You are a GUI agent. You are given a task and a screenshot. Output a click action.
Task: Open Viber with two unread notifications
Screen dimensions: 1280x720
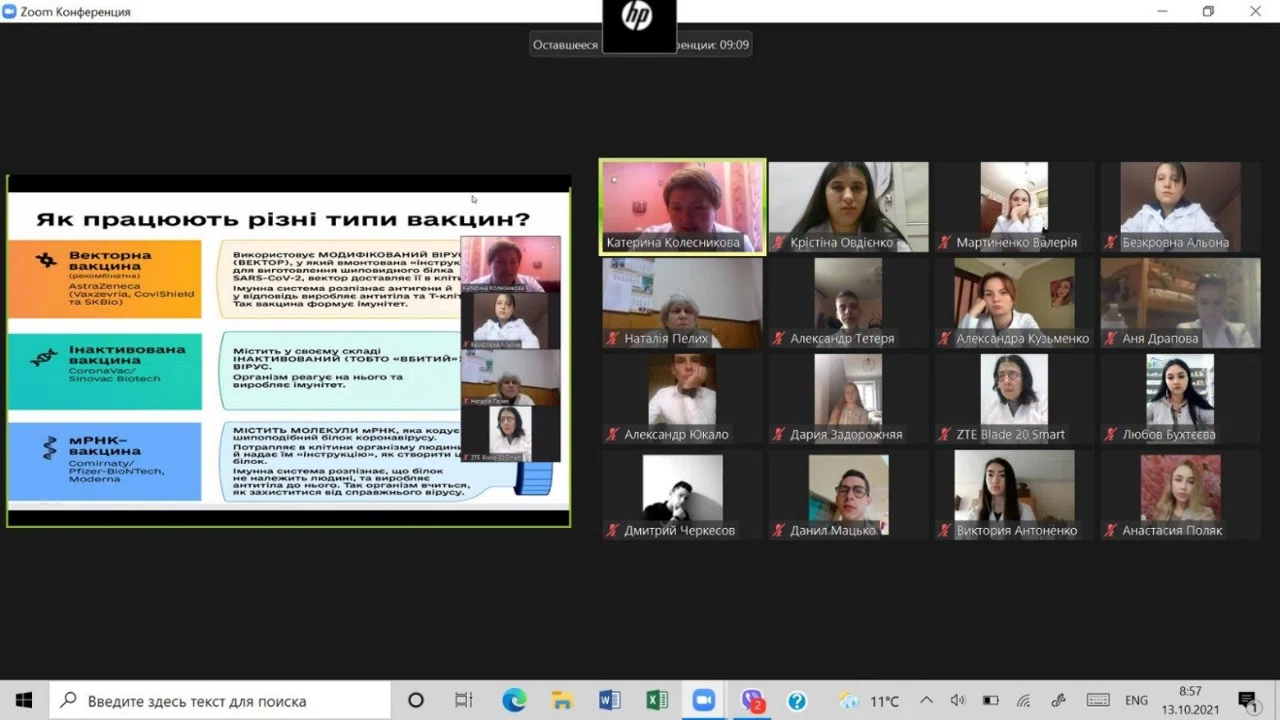[x=753, y=701]
